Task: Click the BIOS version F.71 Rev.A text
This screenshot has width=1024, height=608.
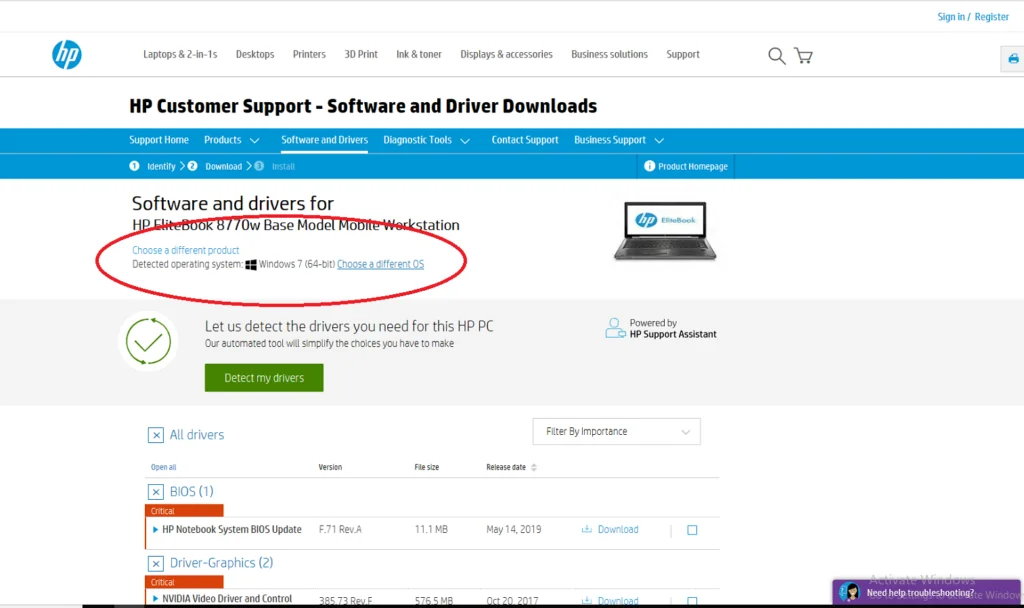Action: 340,529
